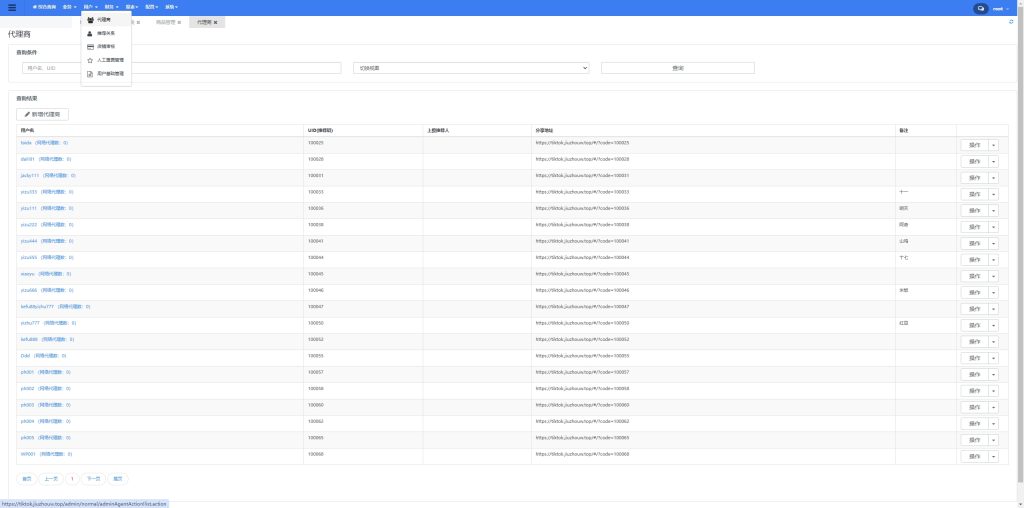
Task: Close the 商品管理 tab with its X
Action: tap(179, 22)
